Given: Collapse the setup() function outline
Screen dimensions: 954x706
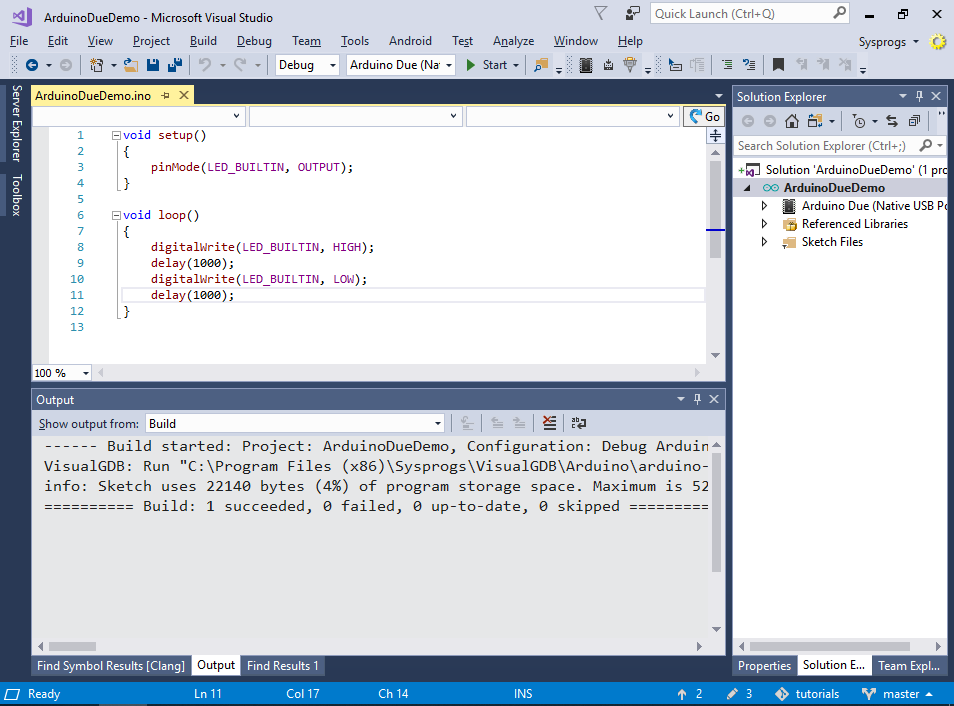Looking at the screenshot, I should (116, 136).
